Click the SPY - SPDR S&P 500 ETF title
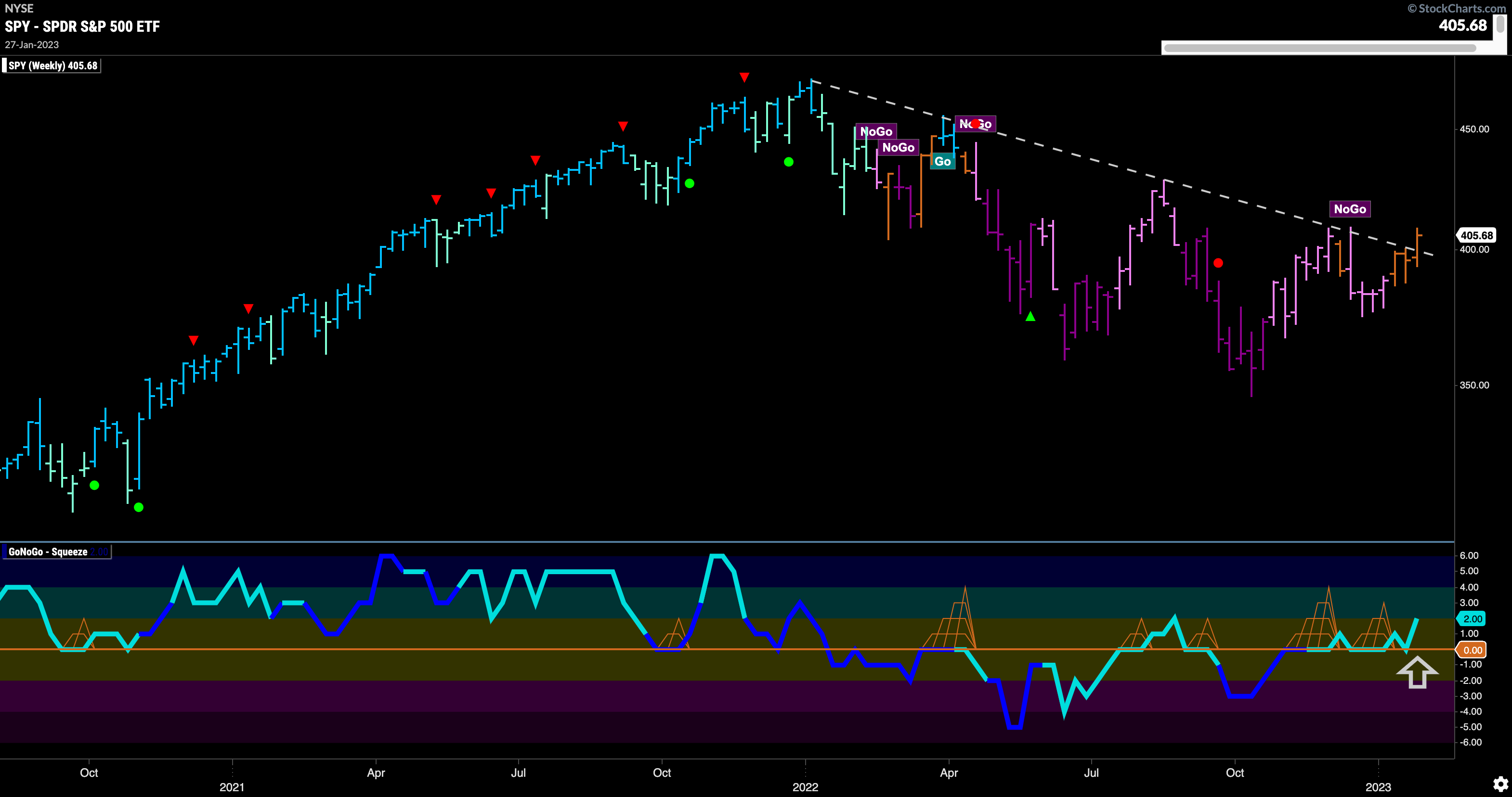Screen dimensions: 1512x797 point(82,26)
